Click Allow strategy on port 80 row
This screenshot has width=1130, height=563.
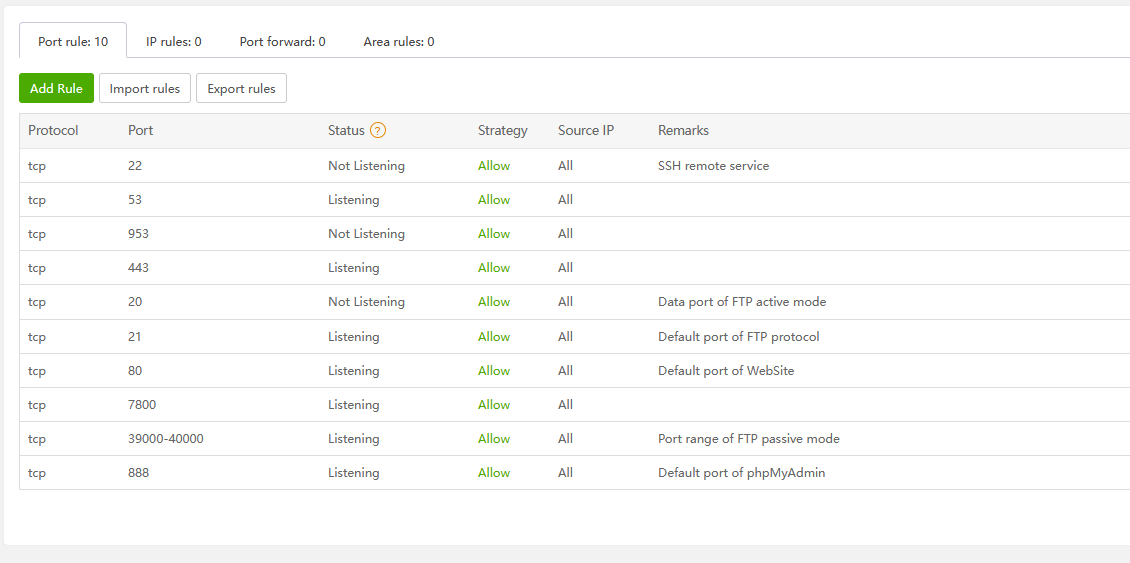click(x=494, y=371)
